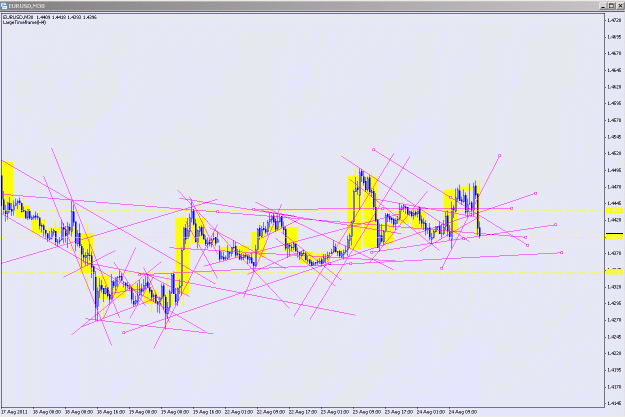Click the 1.4145 price scale label

[614, 403]
